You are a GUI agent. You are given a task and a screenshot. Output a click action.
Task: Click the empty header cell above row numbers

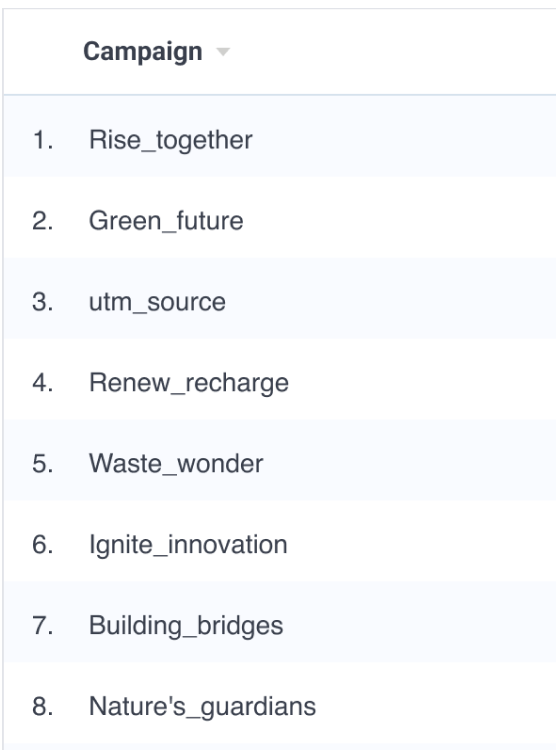pos(43,52)
